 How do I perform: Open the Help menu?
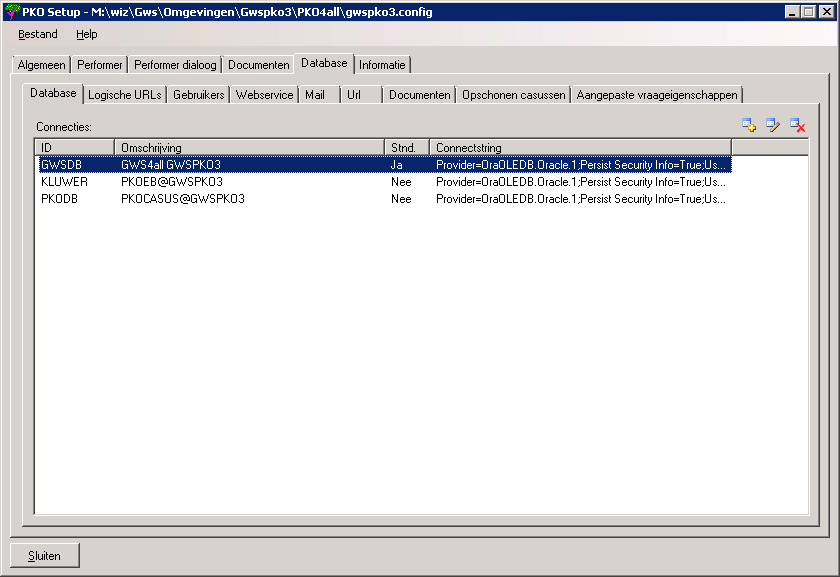[86, 34]
